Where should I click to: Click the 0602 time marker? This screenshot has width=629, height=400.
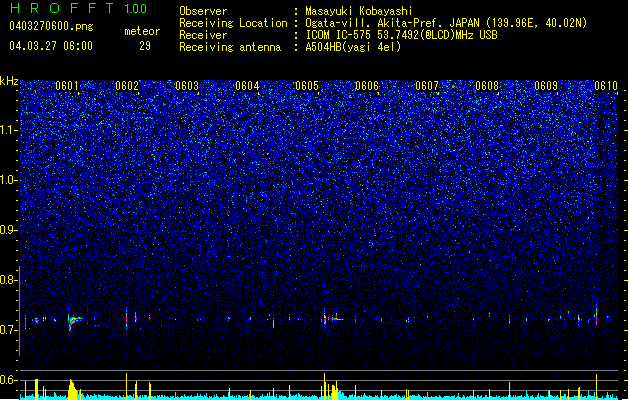(127, 86)
